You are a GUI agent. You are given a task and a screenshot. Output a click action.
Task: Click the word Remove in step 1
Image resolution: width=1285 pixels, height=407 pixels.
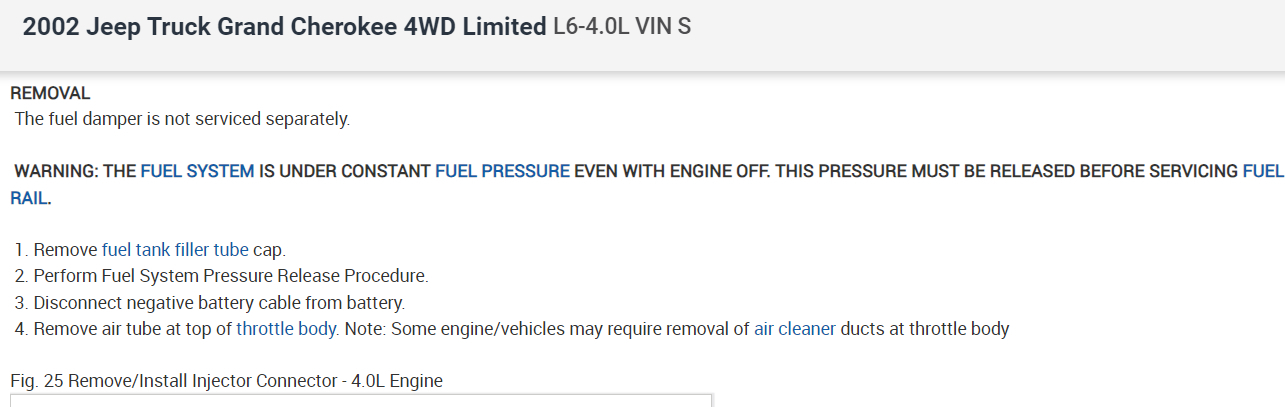pos(66,250)
